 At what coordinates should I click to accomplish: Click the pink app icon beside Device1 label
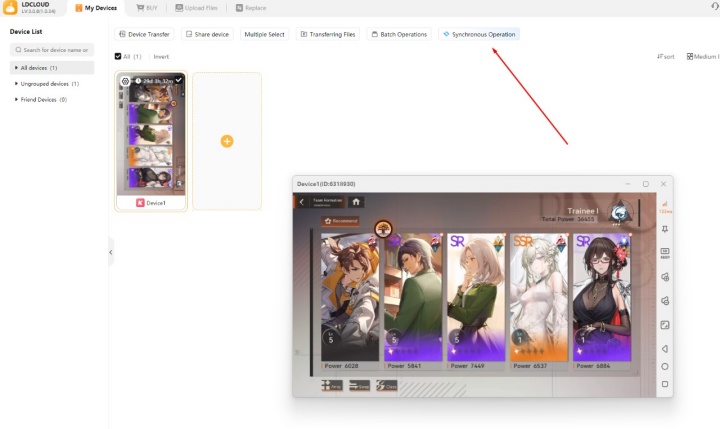140,203
